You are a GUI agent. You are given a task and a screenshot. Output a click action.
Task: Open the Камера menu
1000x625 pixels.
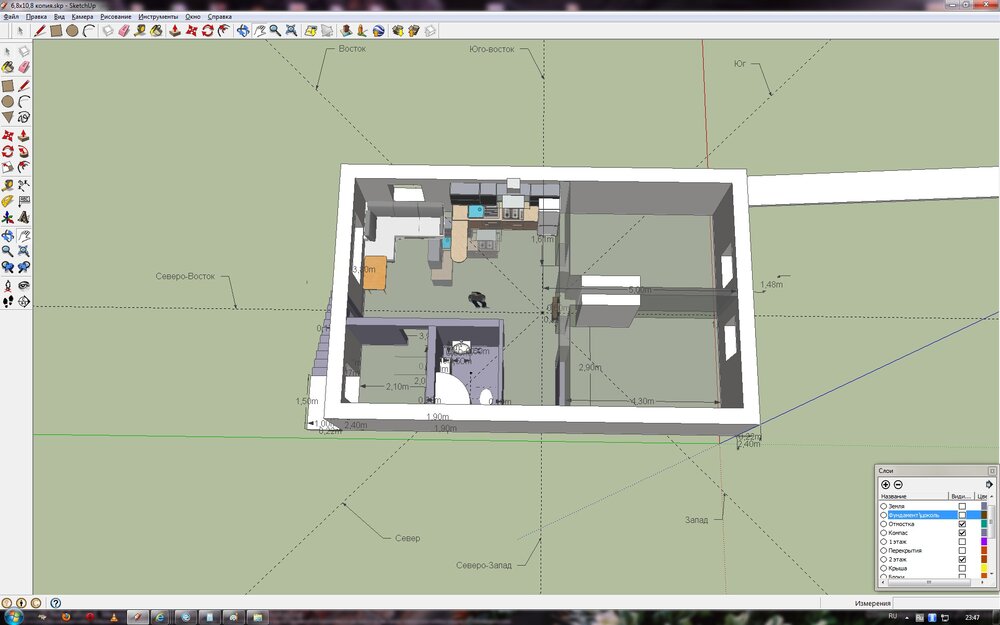82,17
